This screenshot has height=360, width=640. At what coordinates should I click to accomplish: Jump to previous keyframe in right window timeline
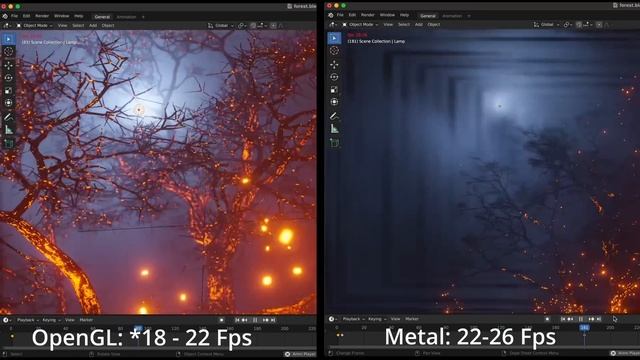coord(571,319)
